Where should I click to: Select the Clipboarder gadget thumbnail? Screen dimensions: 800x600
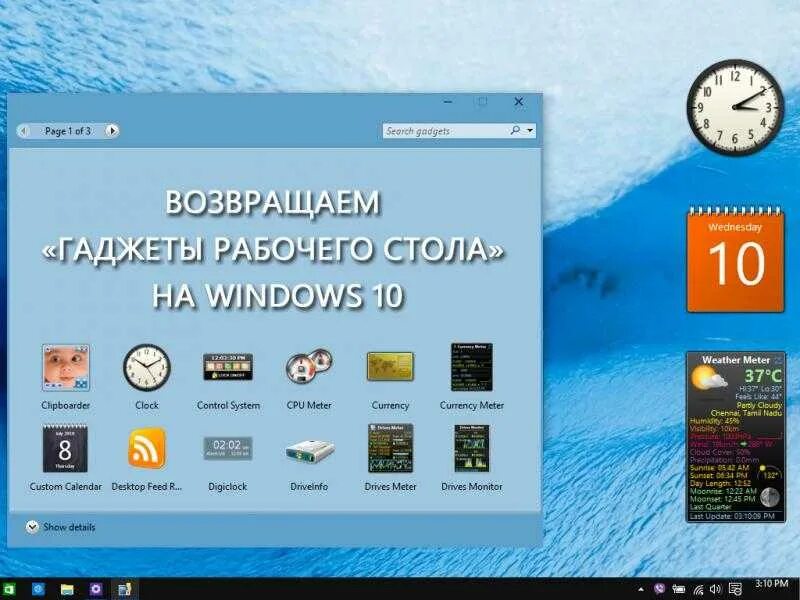pos(65,368)
